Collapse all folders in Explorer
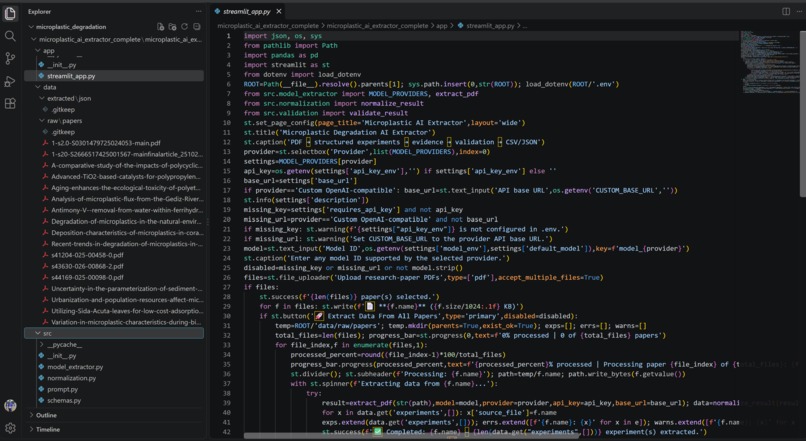 coord(196,27)
